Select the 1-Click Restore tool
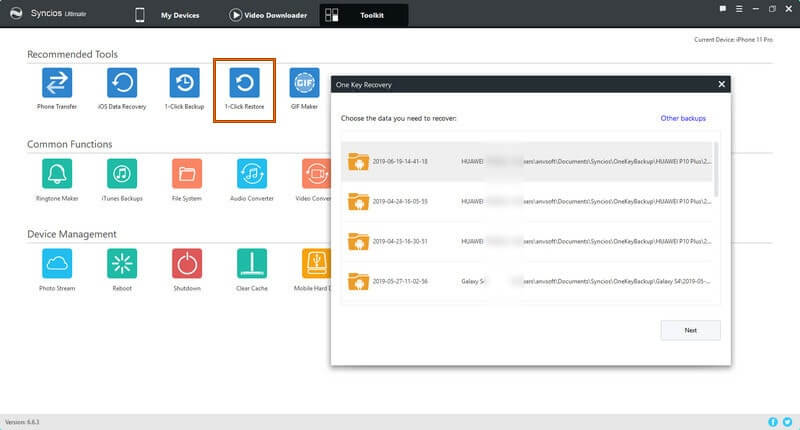This screenshot has height=430, width=800. coord(244,83)
